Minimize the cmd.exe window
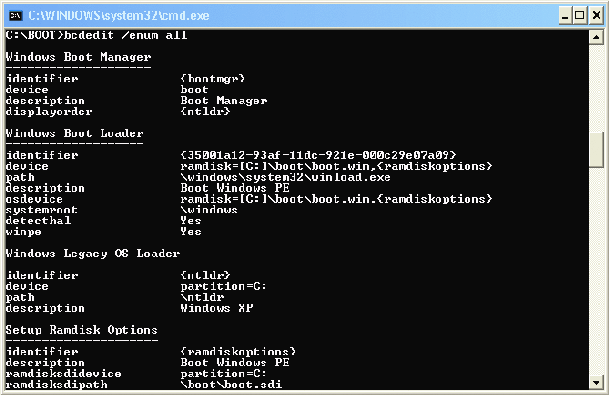This screenshot has width=609, height=395. click(565, 16)
